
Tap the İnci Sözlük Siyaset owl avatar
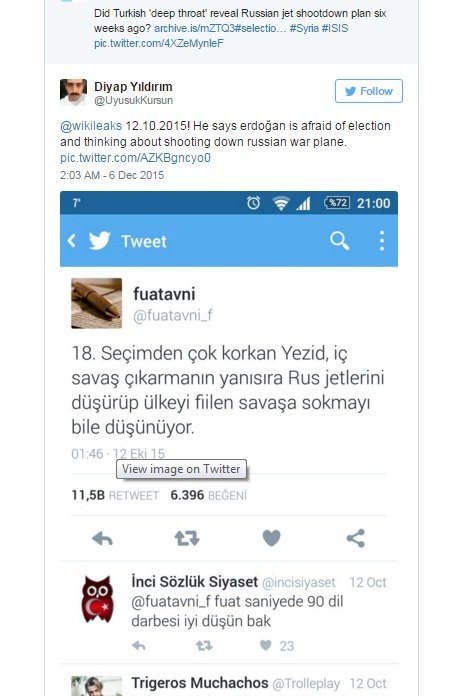(x=98, y=599)
